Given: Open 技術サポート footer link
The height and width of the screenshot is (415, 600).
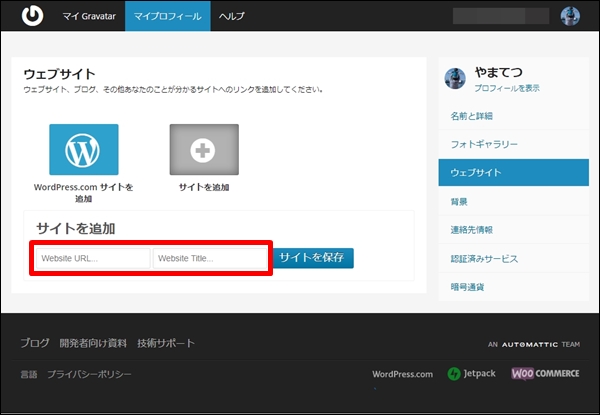Looking at the screenshot, I should click(166, 343).
